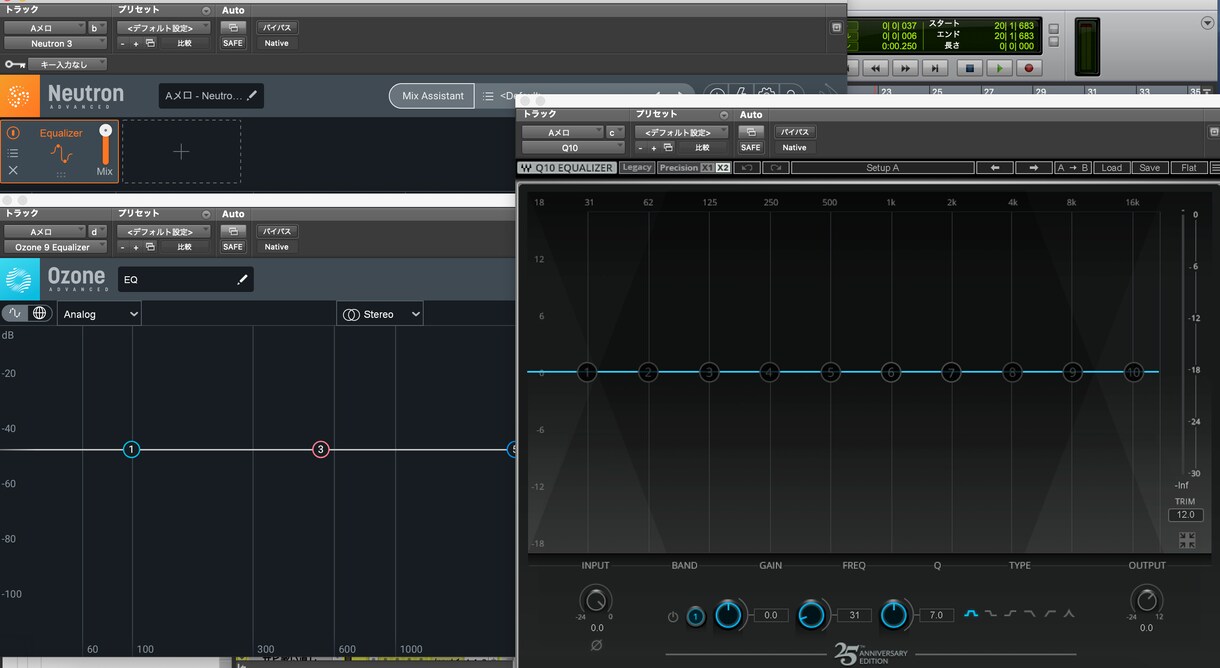Click the Pro Tools Record transport button
This screenshot has width=1220, height=668.
(1030, 68)
